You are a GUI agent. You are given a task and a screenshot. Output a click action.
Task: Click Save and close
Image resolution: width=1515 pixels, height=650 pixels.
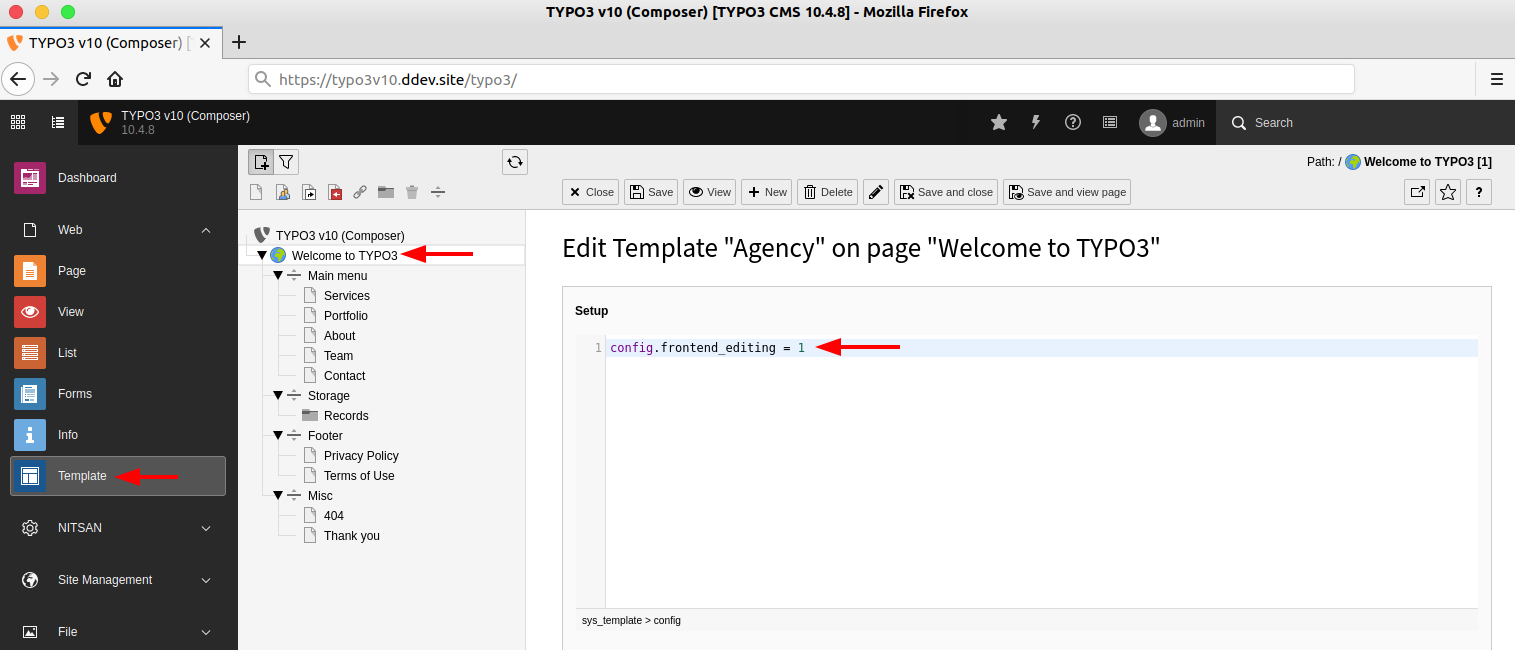click(x=946, y=192)
